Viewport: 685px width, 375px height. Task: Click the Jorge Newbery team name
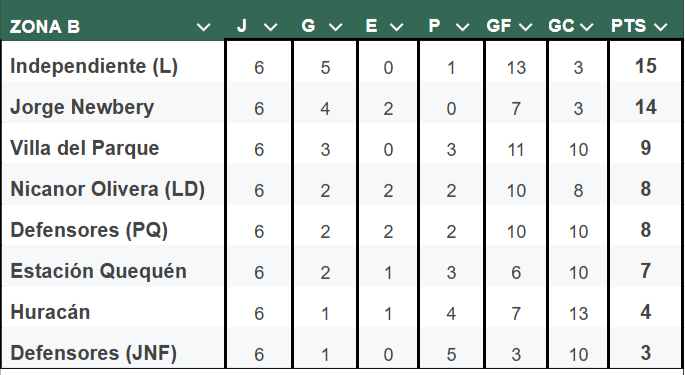82,108
